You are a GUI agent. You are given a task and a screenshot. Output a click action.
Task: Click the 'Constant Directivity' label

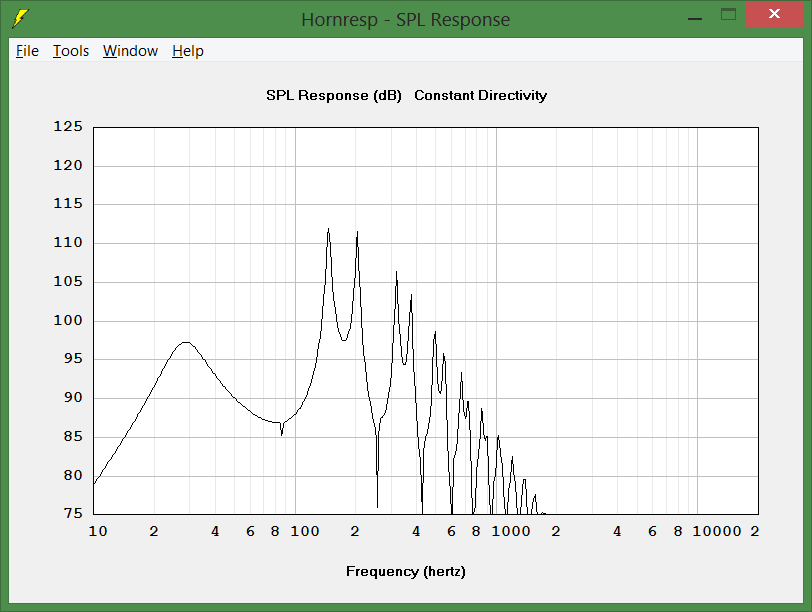coord(481,95)
